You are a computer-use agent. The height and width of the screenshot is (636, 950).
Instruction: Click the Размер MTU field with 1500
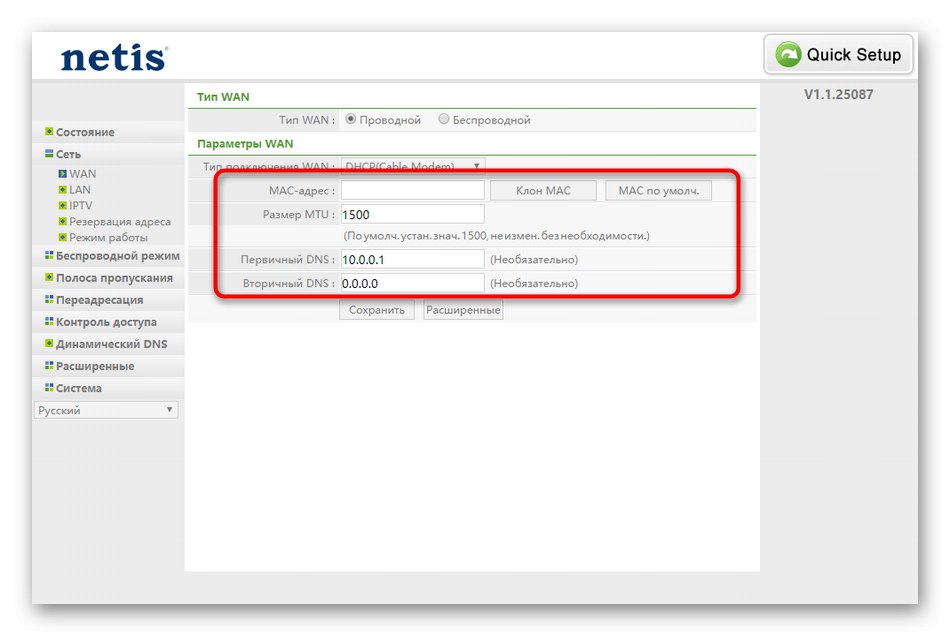[x=413, y=214]
